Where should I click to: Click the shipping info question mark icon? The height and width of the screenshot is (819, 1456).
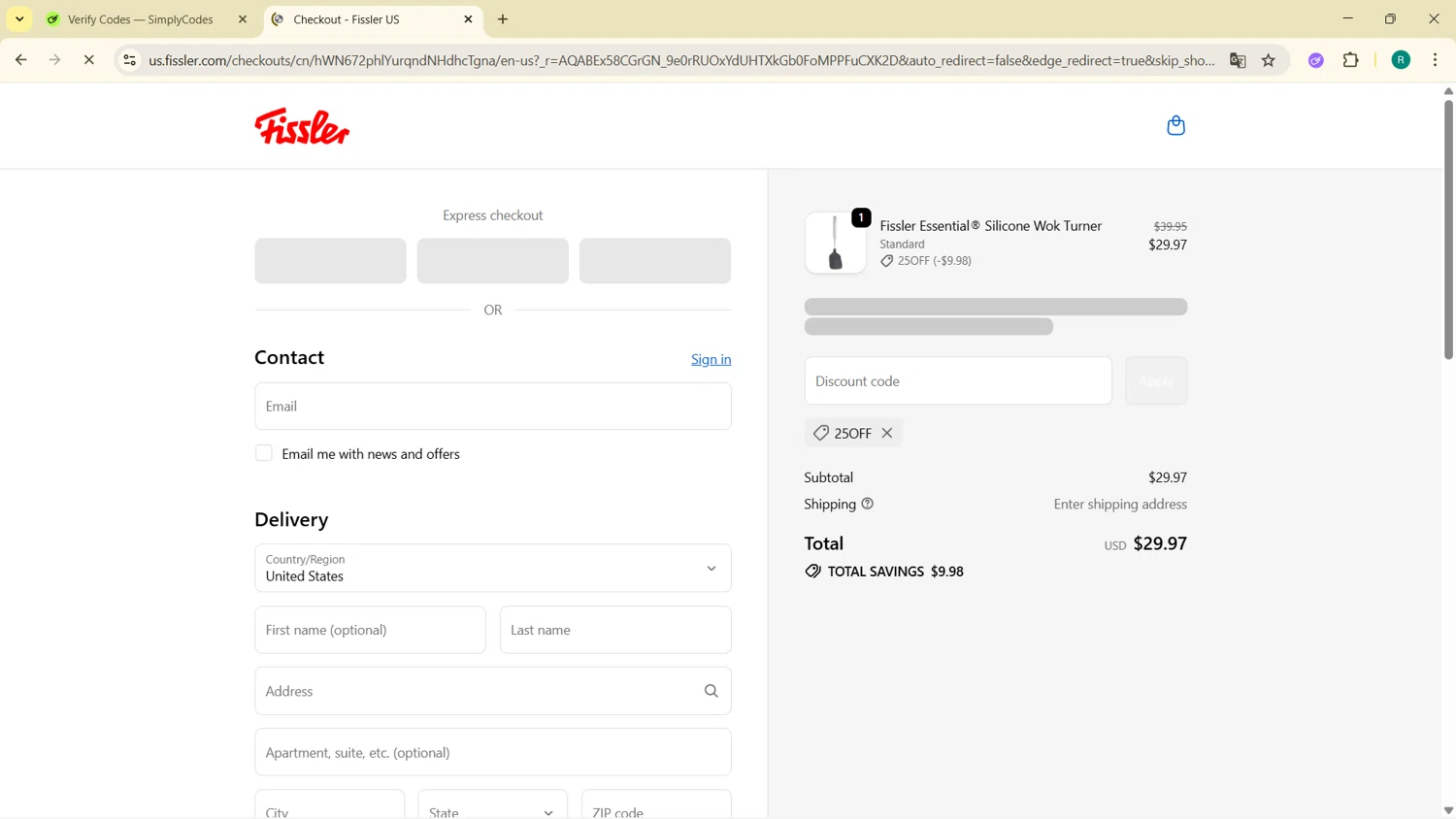(x=868, y=504)
